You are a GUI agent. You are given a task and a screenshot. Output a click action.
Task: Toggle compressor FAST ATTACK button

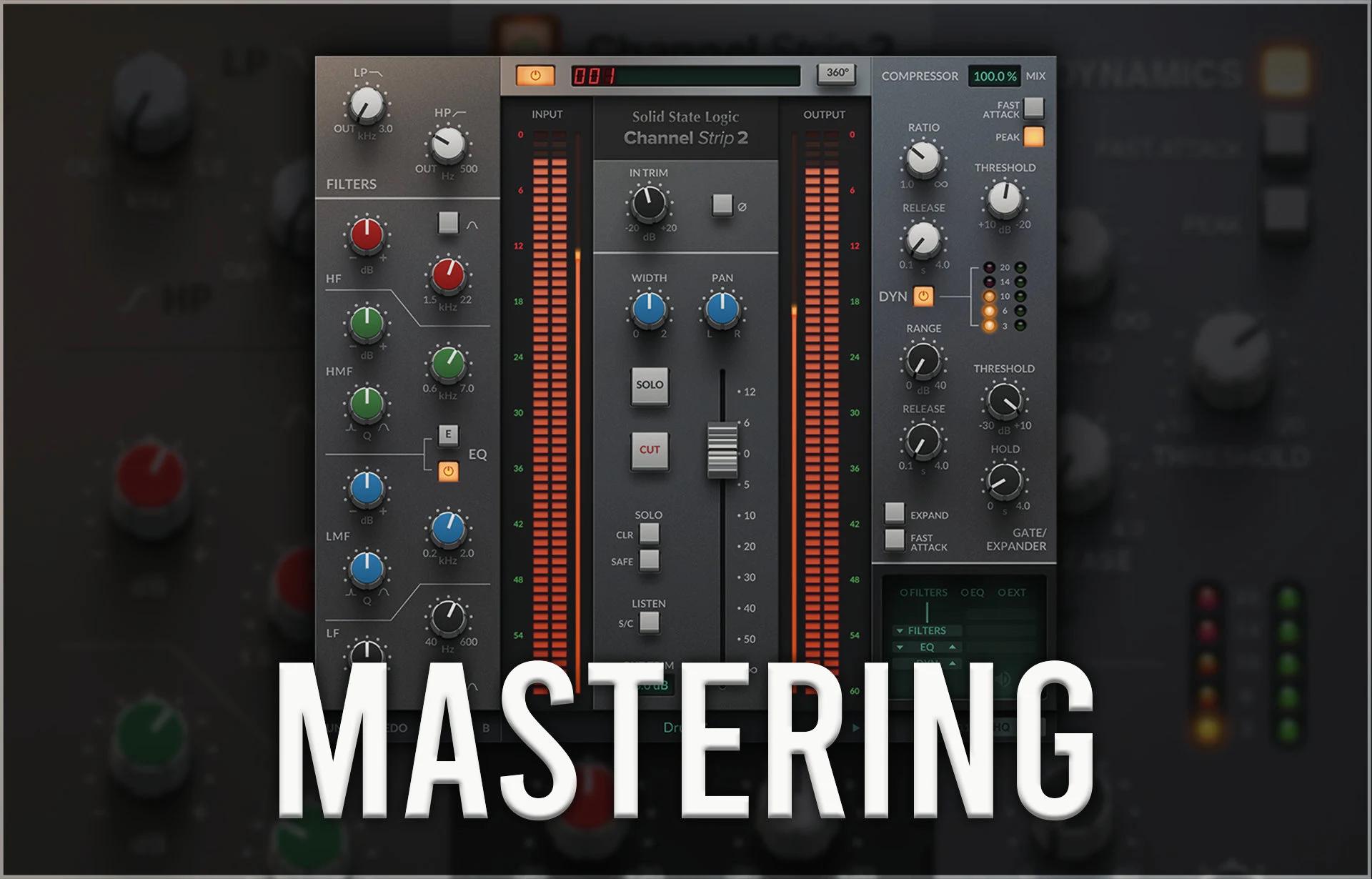[x=1033, y=108]
